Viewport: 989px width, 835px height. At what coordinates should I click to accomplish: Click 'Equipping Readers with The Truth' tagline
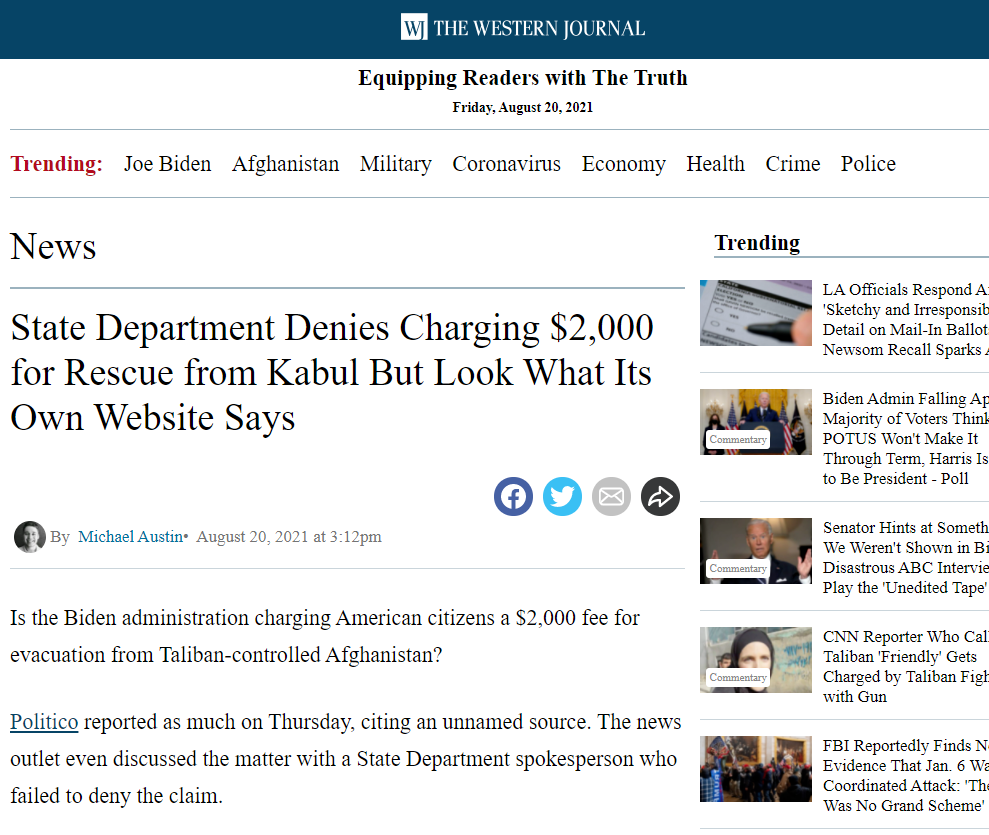click(x=523, y=78)
